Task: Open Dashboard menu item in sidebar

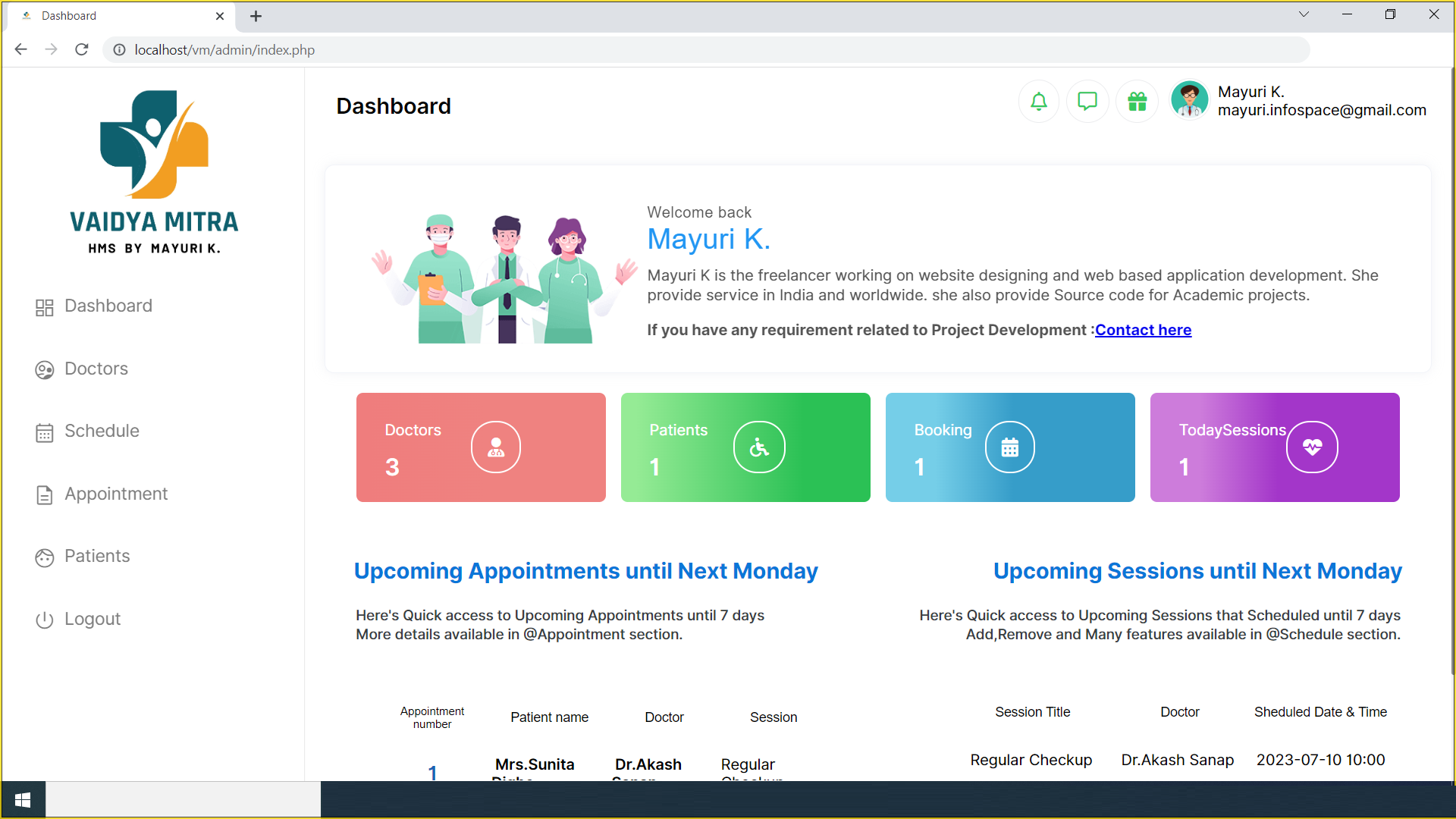Action: pos(108,306)
